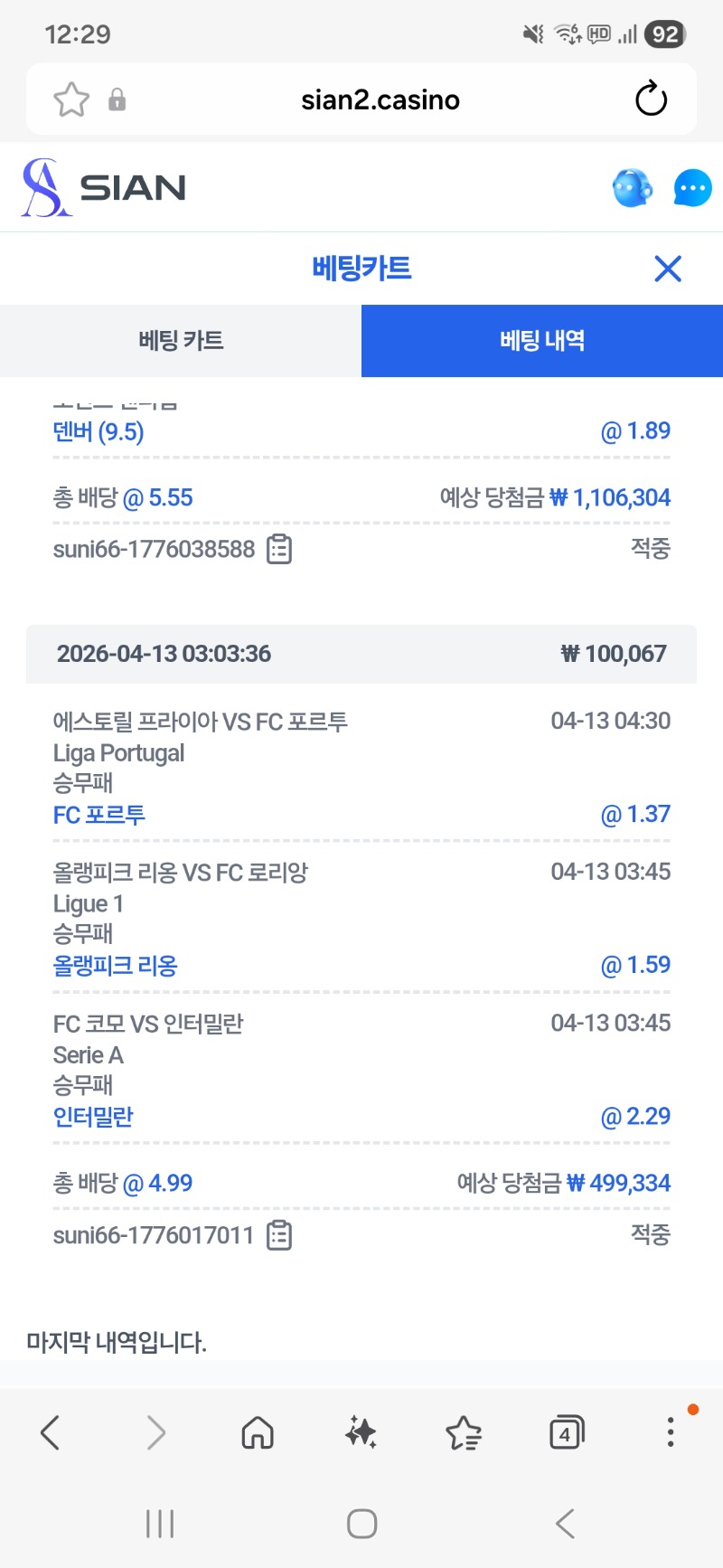Tap the sian2.casino address field

tap(380, 99)
